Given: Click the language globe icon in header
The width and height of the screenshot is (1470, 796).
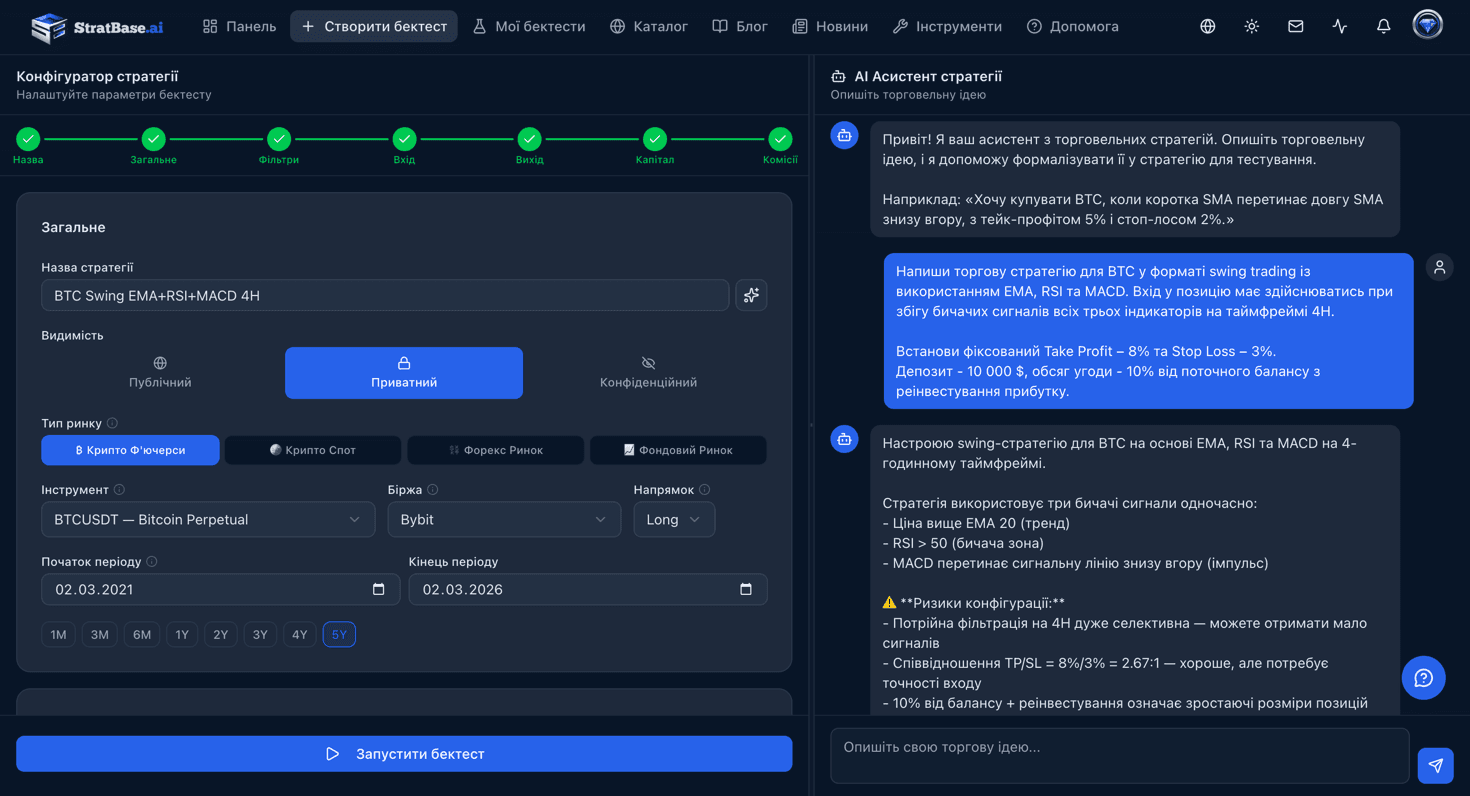Looking at the screenshot, I should (1207, 26).
